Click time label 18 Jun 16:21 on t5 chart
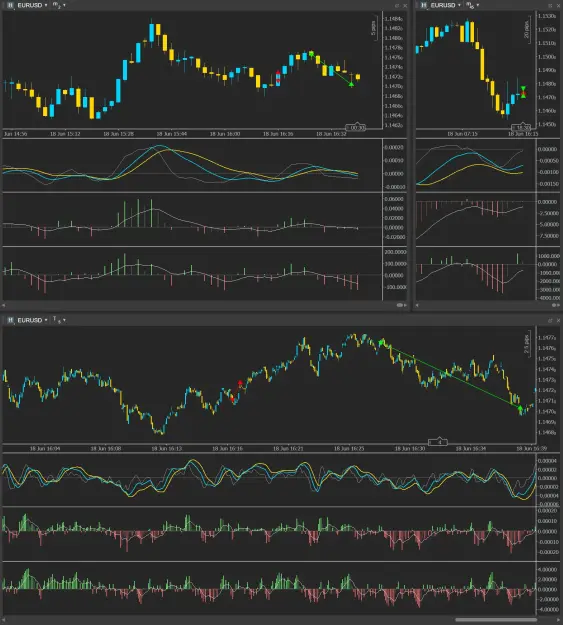Screen dimensions: 563x625 288,448
